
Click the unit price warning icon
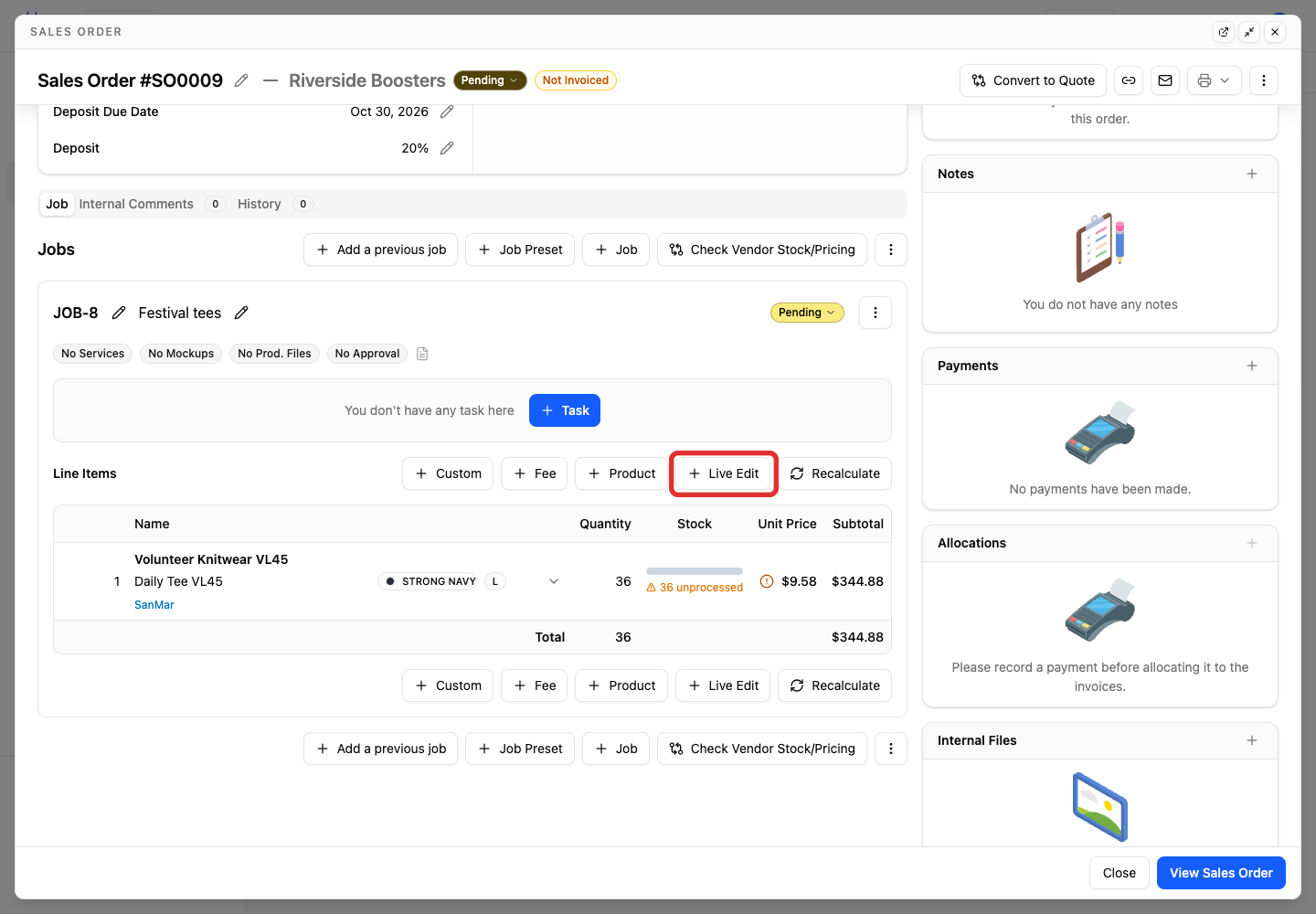pos(767,581)
